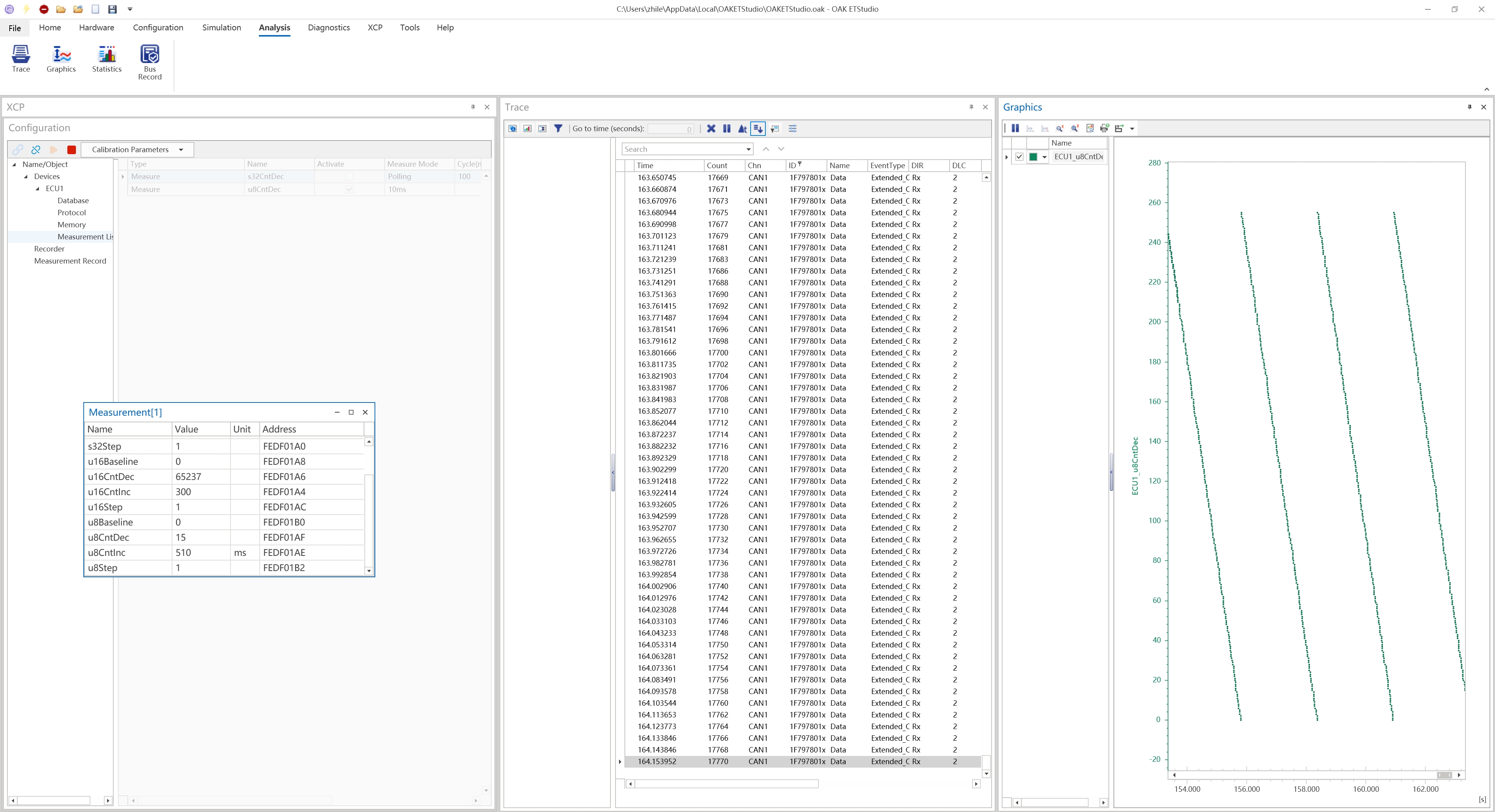Open the Tools menu
The width and height of the screenshot is (1495, 812).
pos(410,27)
